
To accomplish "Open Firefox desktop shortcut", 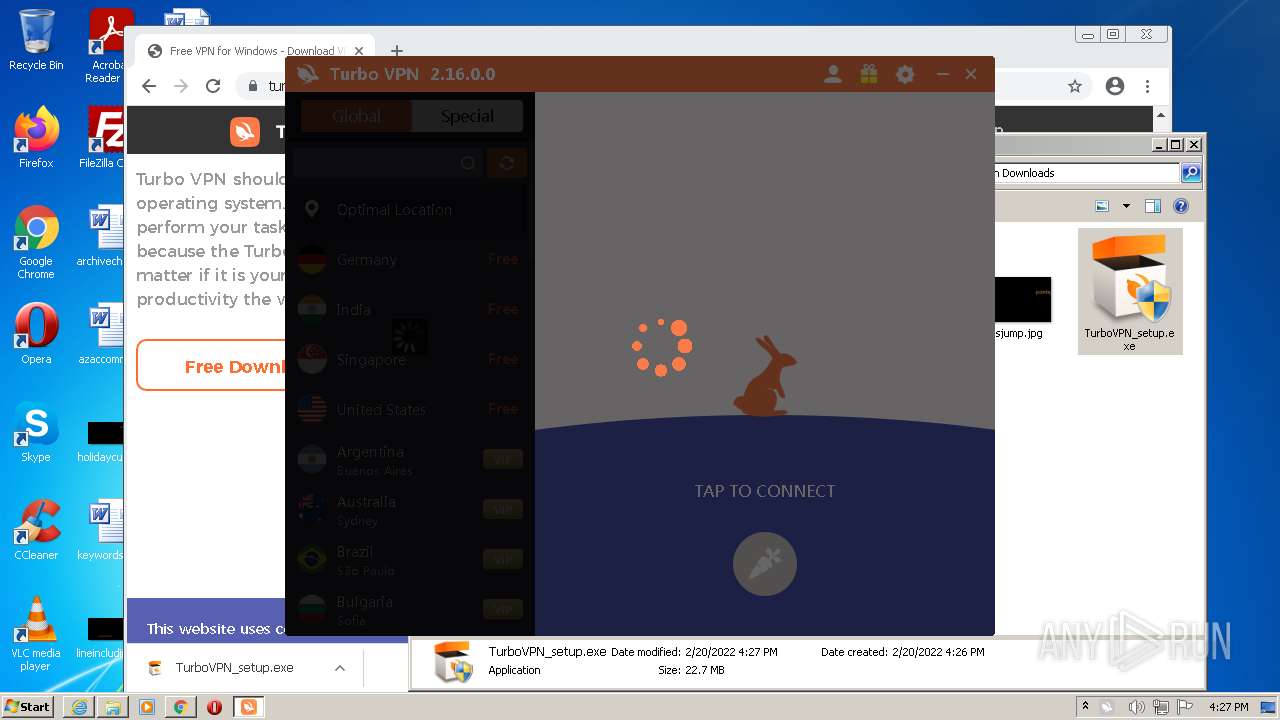I will tap(36, 137).
